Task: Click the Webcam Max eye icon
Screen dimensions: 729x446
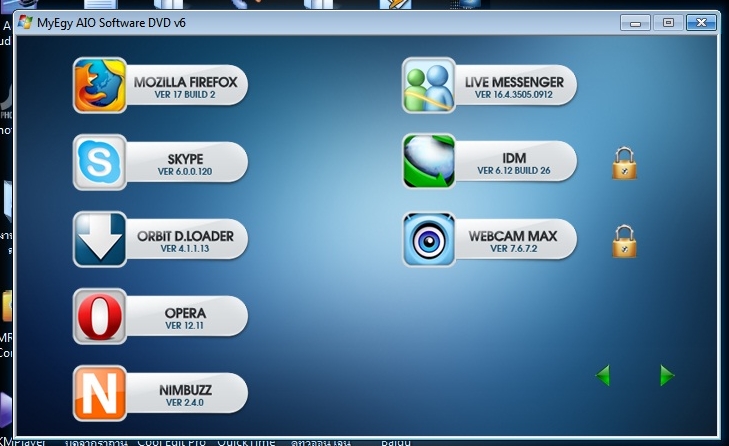Action: pos(429,240)
